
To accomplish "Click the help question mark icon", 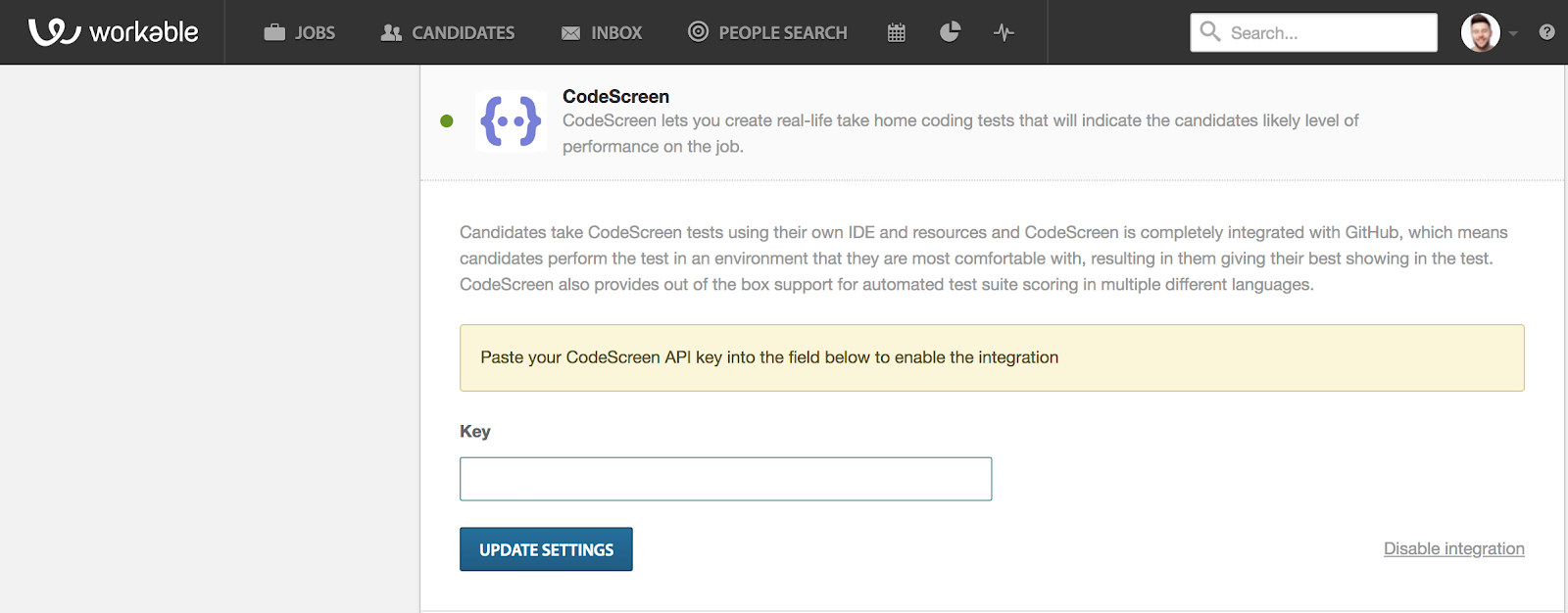I will pos(1546,31).
